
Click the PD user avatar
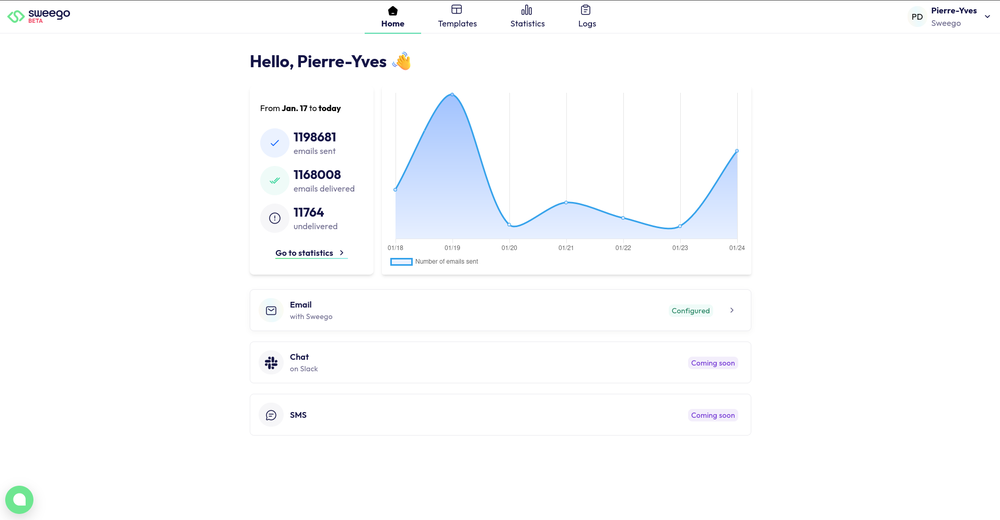click(917, 17)
